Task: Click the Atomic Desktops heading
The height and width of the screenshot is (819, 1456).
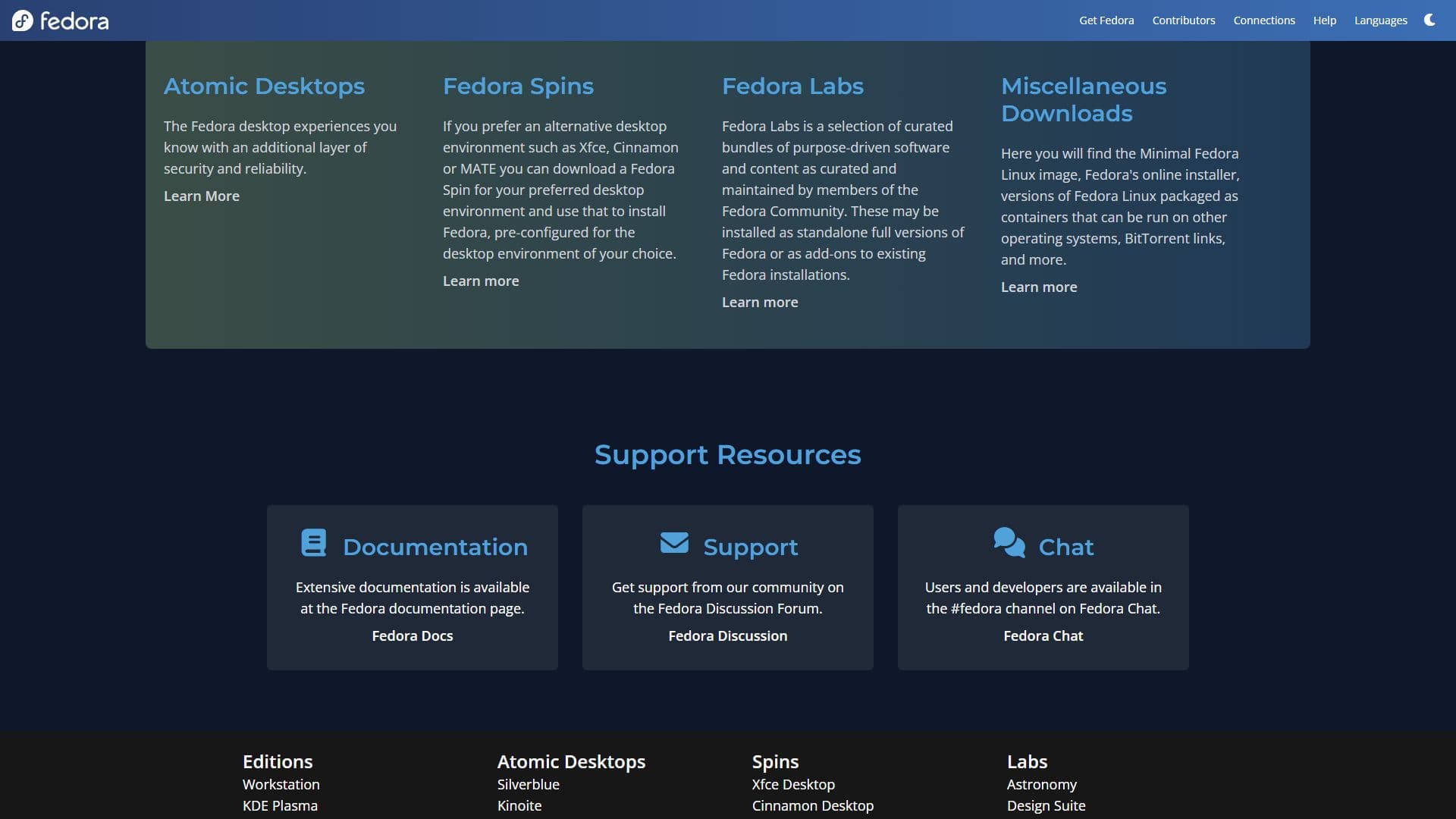Action: tap(265, 86)
